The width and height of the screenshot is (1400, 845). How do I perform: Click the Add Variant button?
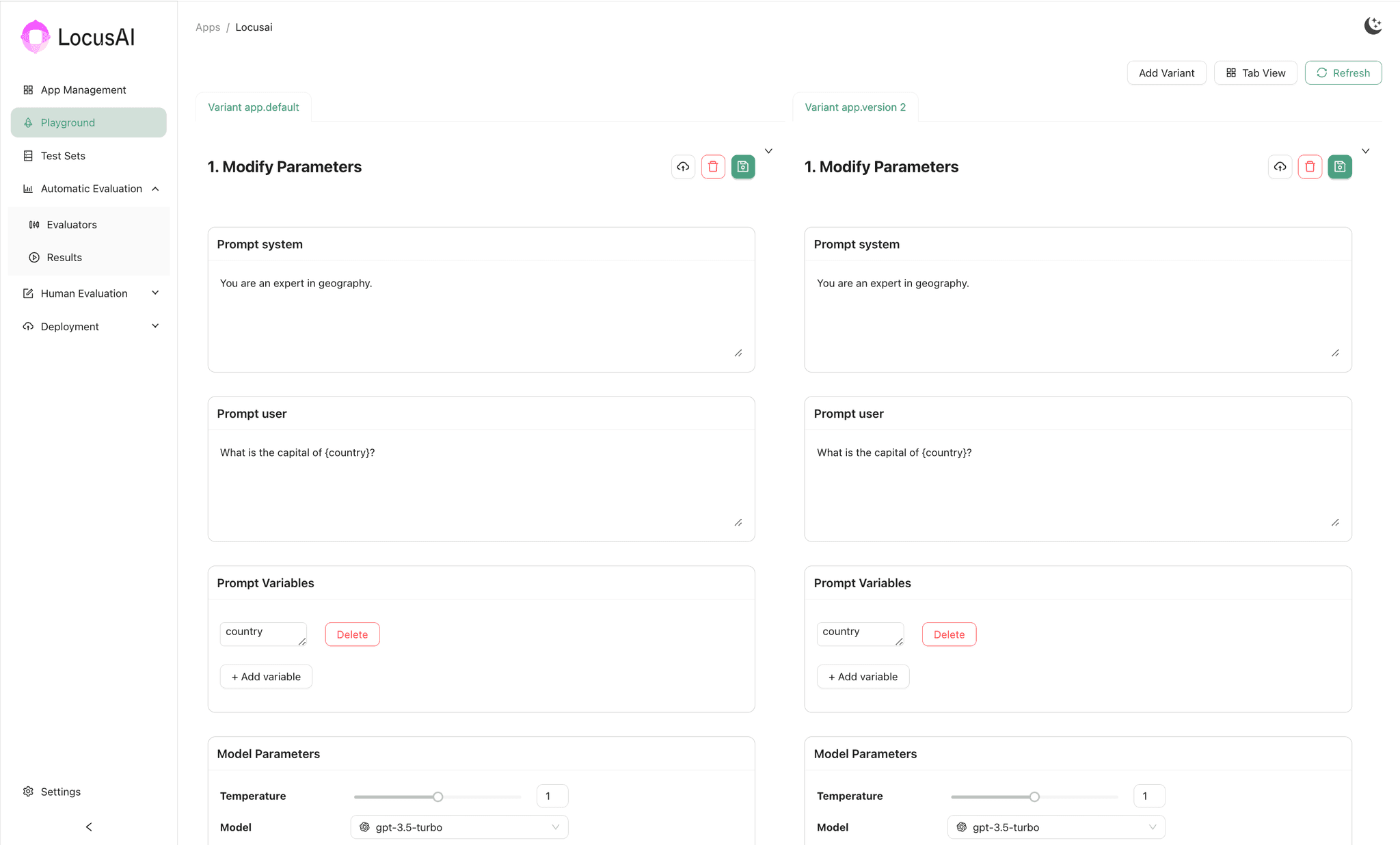pos(1166,73)
